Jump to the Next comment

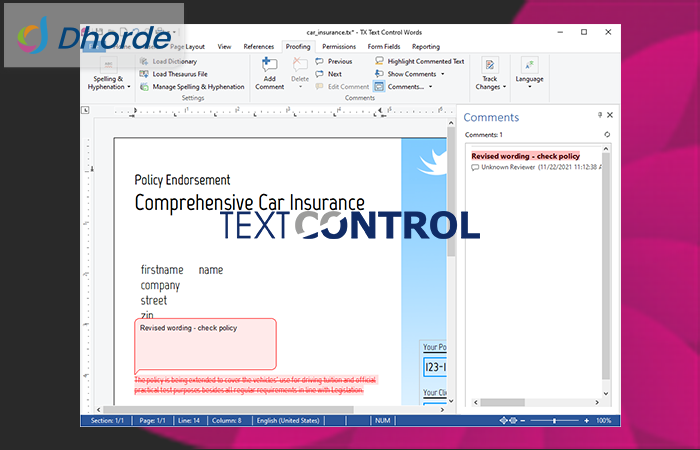[334, 74]
